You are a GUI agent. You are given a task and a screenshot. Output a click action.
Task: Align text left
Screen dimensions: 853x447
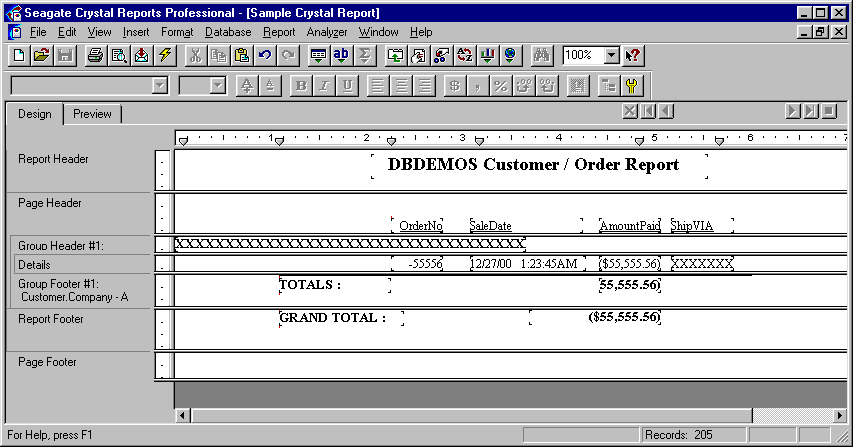pyautogui.click(x=378, y=86)
